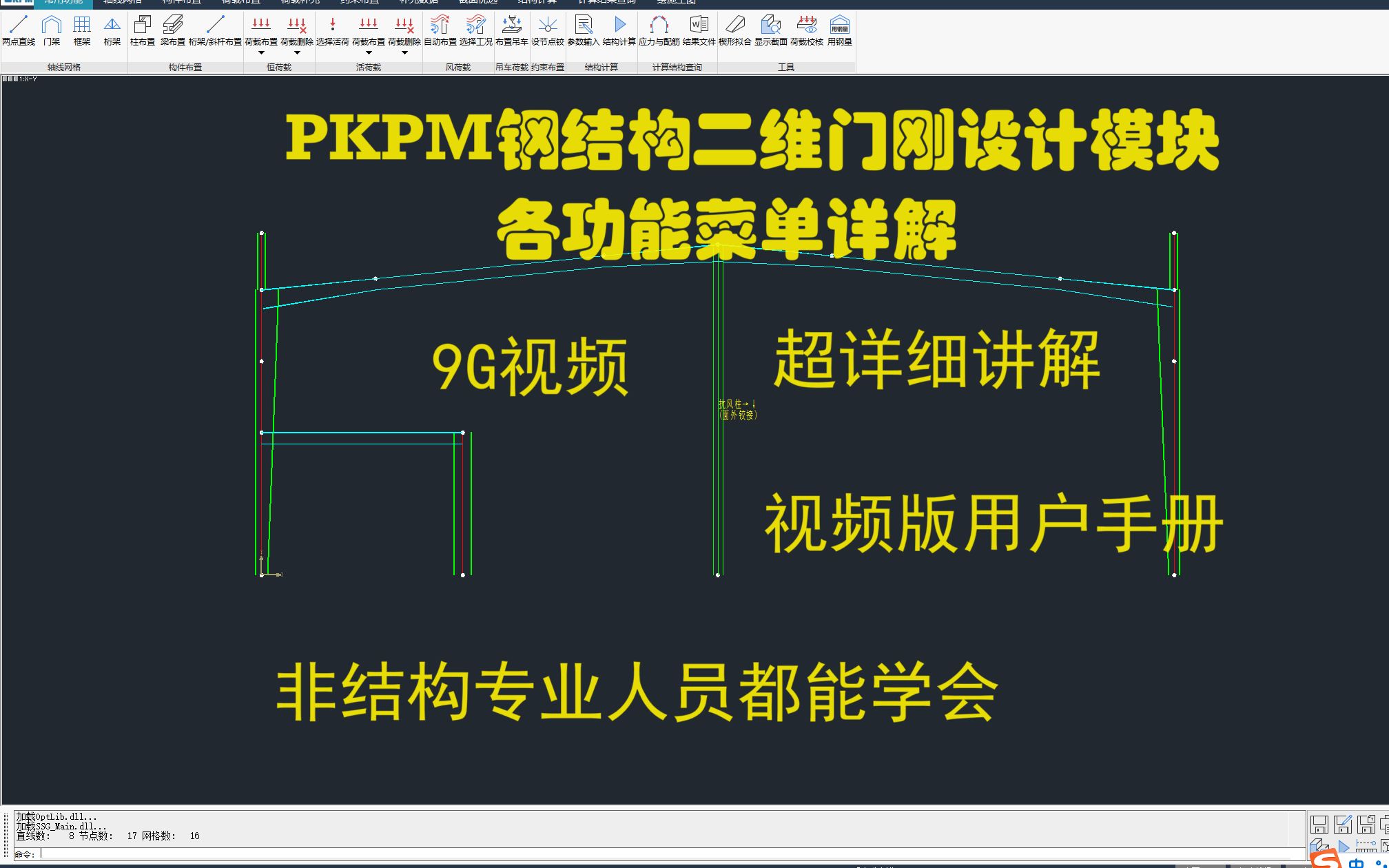Open dropdown arrow under 活荷载 荷载布置

click(x=369, y=52)
